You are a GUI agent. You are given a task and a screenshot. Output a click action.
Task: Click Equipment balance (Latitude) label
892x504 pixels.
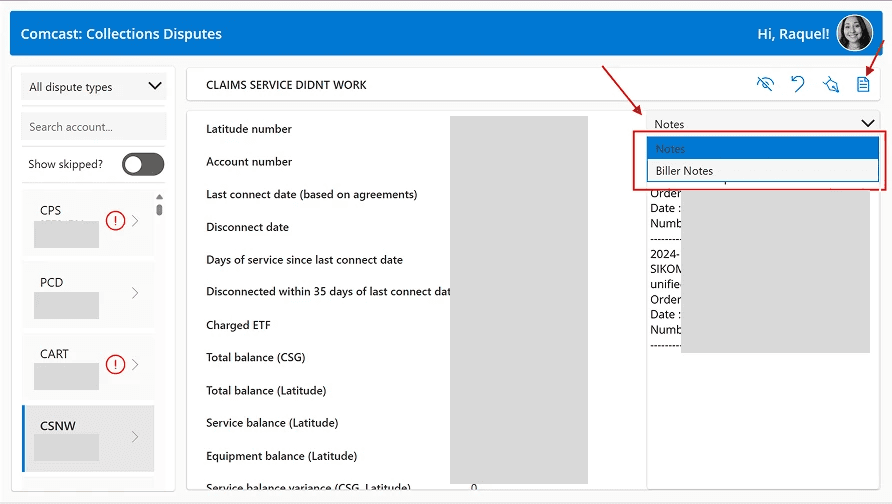pyautogui.click(x=281, y=456)
